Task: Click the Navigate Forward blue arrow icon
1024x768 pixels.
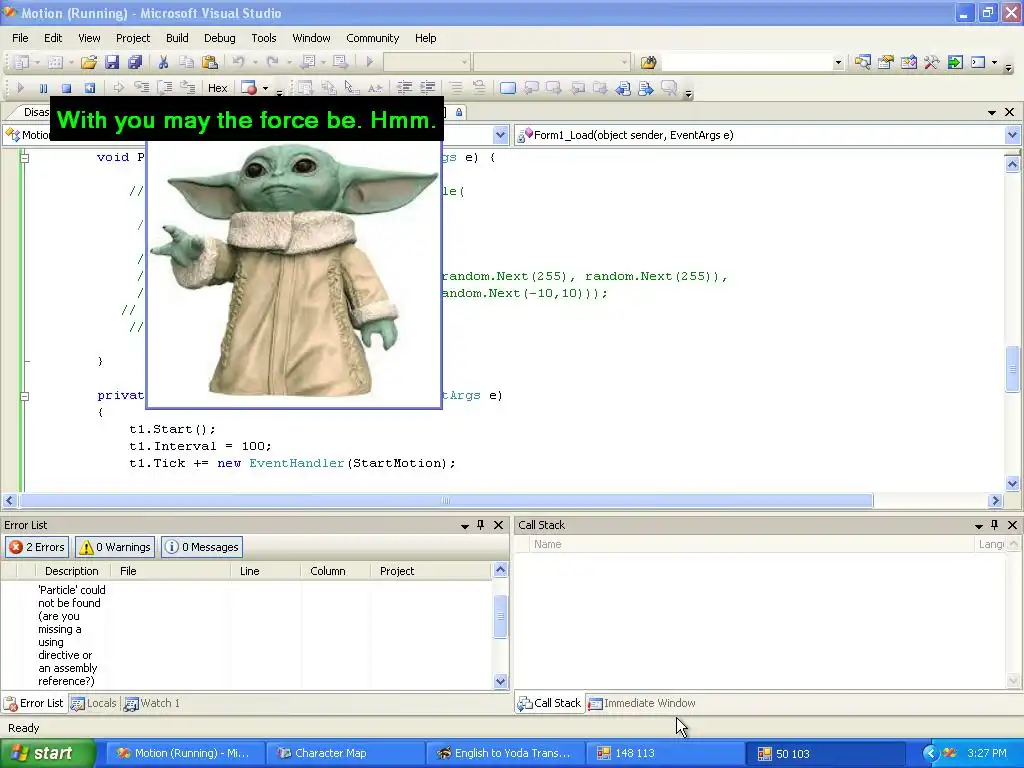Action: (x=646, y=88)
